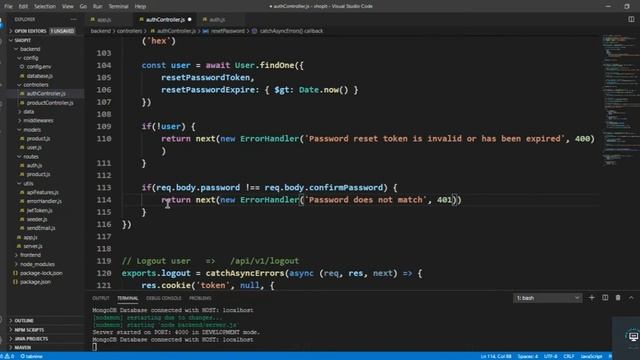Open the Selection menu
Screen dimensions: 640x360
click(45, 6)
